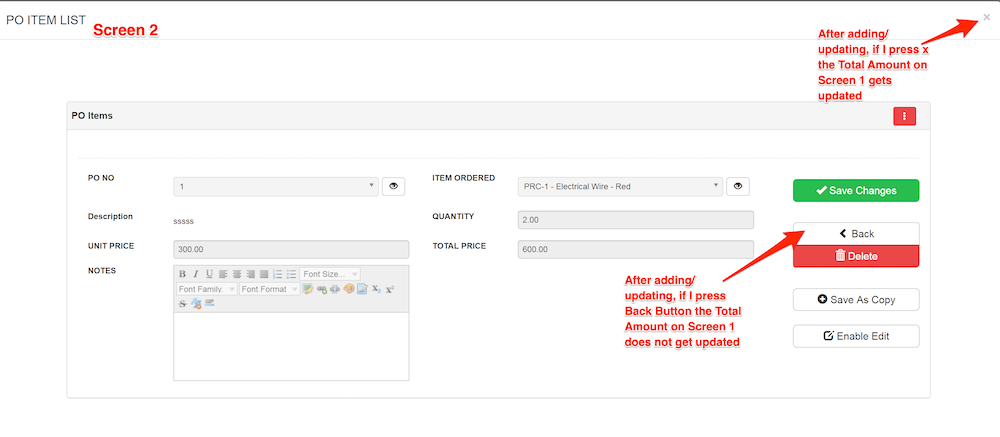Click the description value 'sssss'
Screen dimensions: 1000x437
click(183, 221)
